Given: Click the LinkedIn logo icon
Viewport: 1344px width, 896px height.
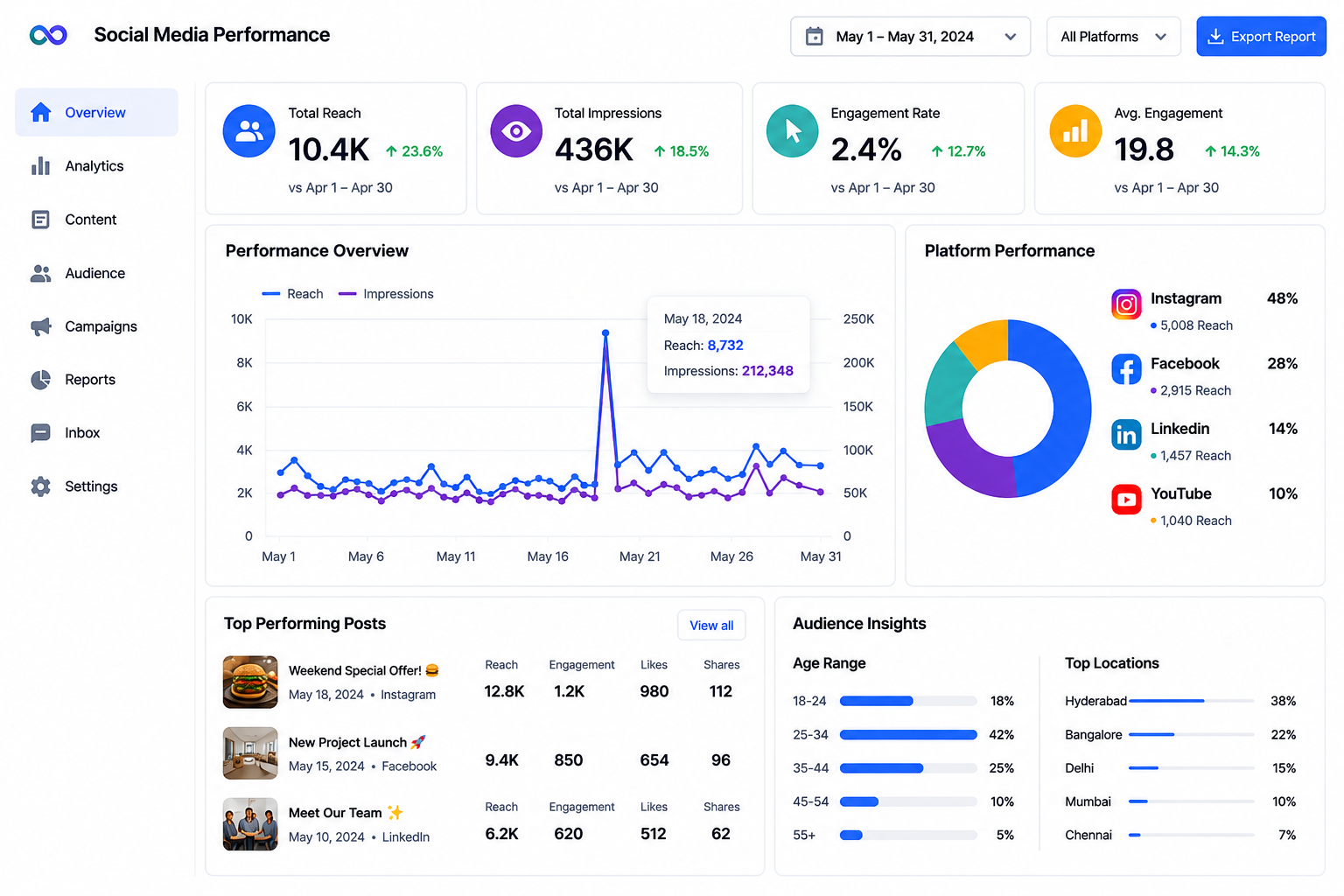Looking at the screenshot, I should pyautogui.click(x=1126, y=434).
